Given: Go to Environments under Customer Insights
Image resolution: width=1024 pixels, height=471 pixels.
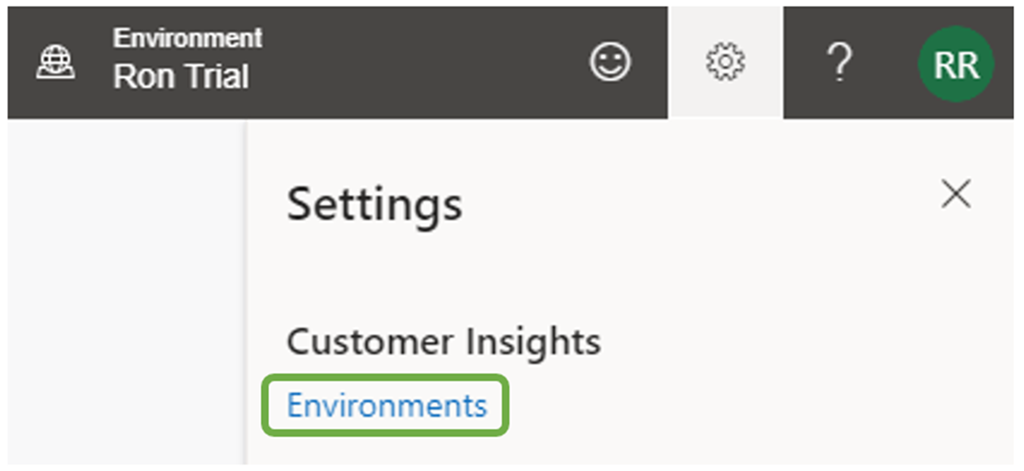Looking at the screenshot, I should click(386, 405).
